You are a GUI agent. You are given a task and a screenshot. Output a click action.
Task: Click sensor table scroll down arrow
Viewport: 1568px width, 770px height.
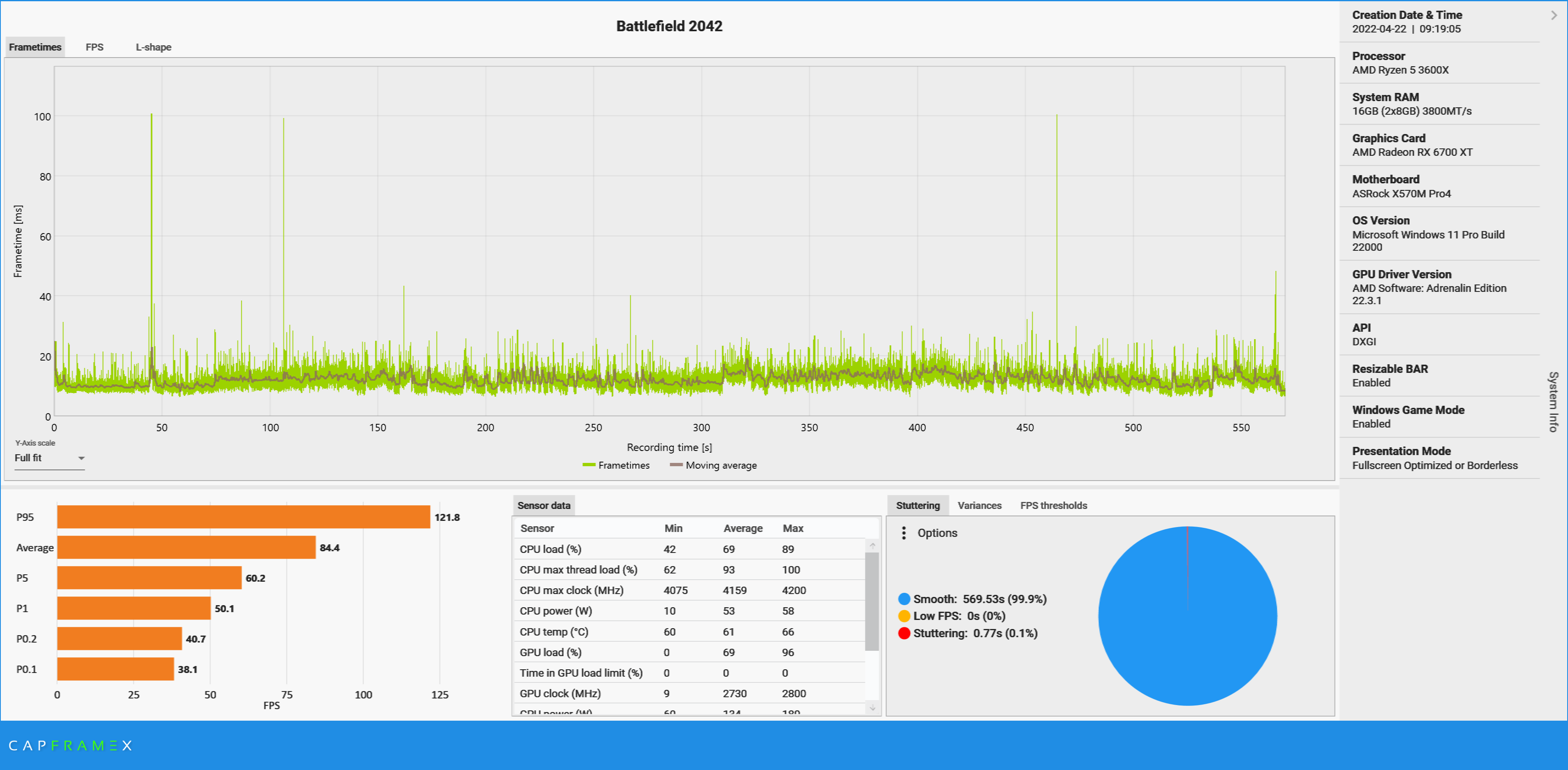pos(872,707)
